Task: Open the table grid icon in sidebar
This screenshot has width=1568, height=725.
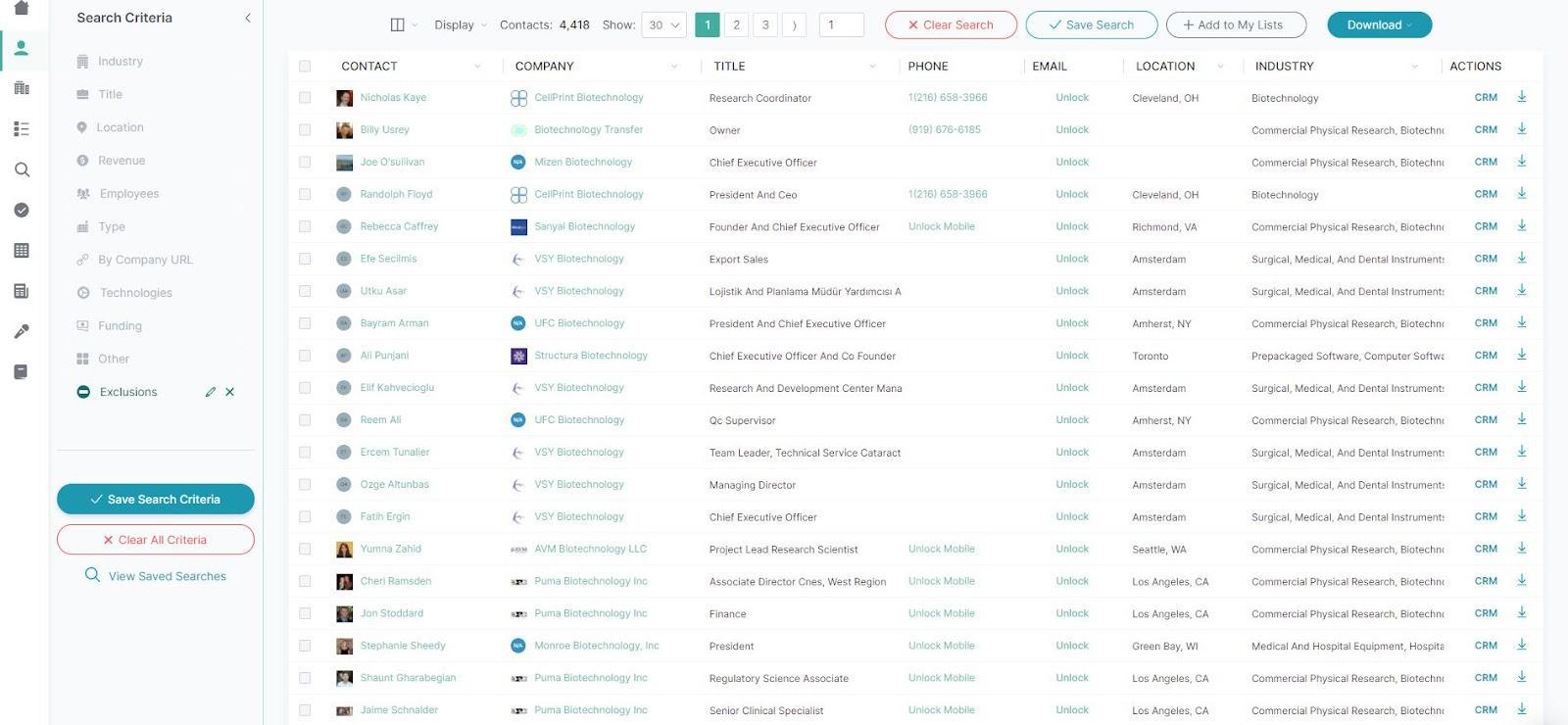Action: click(21, 251)
